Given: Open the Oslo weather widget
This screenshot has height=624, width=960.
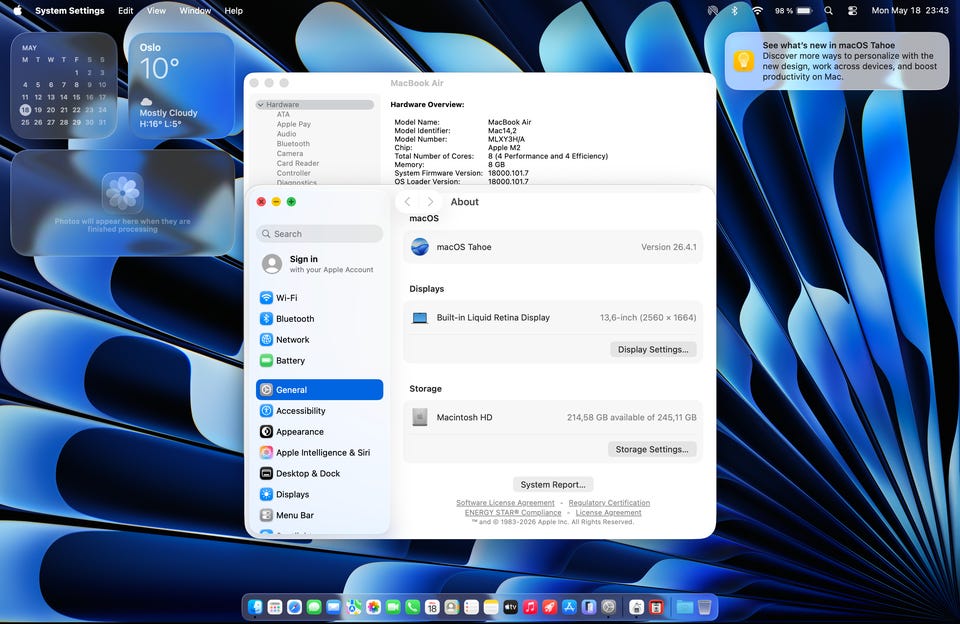Looking at the screenshot, I should coord(181,85).
